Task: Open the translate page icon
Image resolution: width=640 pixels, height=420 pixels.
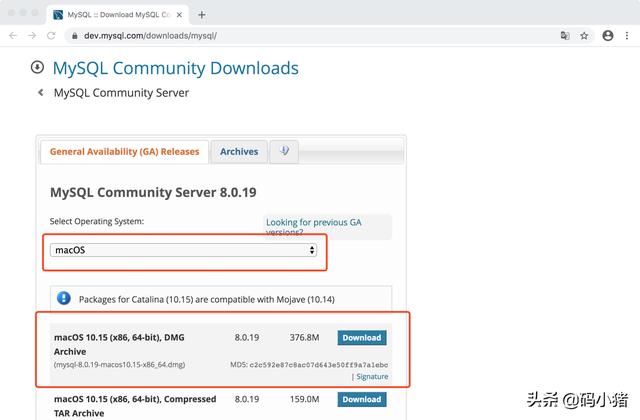Action: tap(565, 36)
